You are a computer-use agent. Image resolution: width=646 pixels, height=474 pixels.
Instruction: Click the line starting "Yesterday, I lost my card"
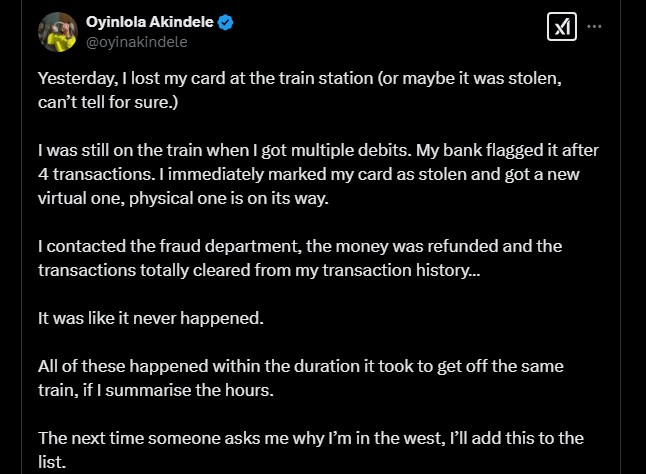click(322, 78)
